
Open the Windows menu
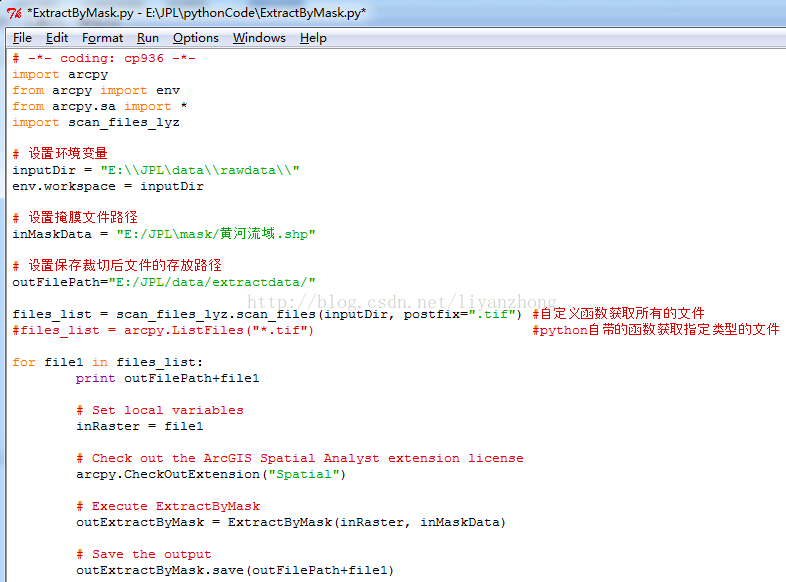pyautogui.click(x=259, y=38)
